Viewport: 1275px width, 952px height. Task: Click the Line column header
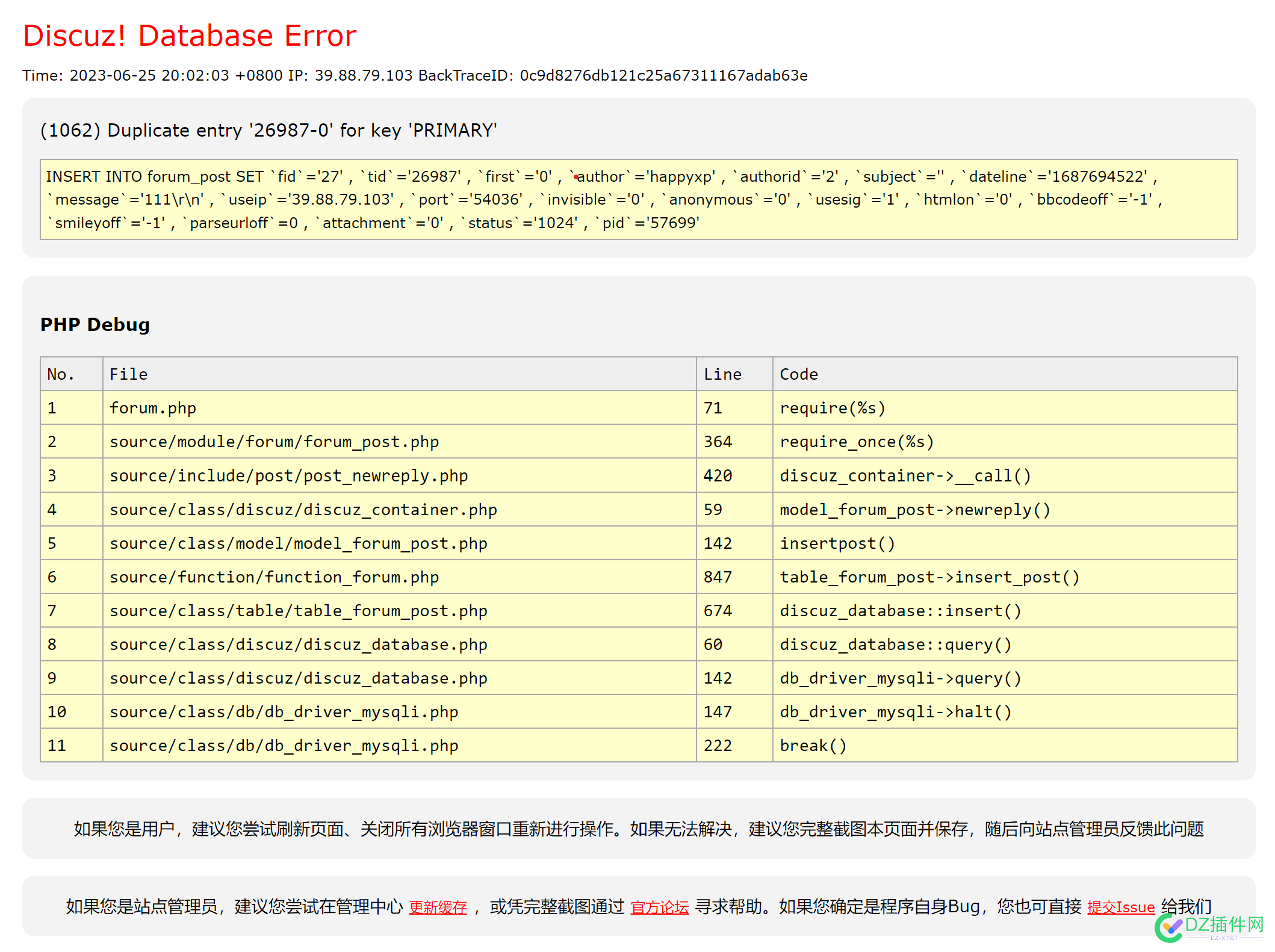pyautogui.click(x=734, y=374)
